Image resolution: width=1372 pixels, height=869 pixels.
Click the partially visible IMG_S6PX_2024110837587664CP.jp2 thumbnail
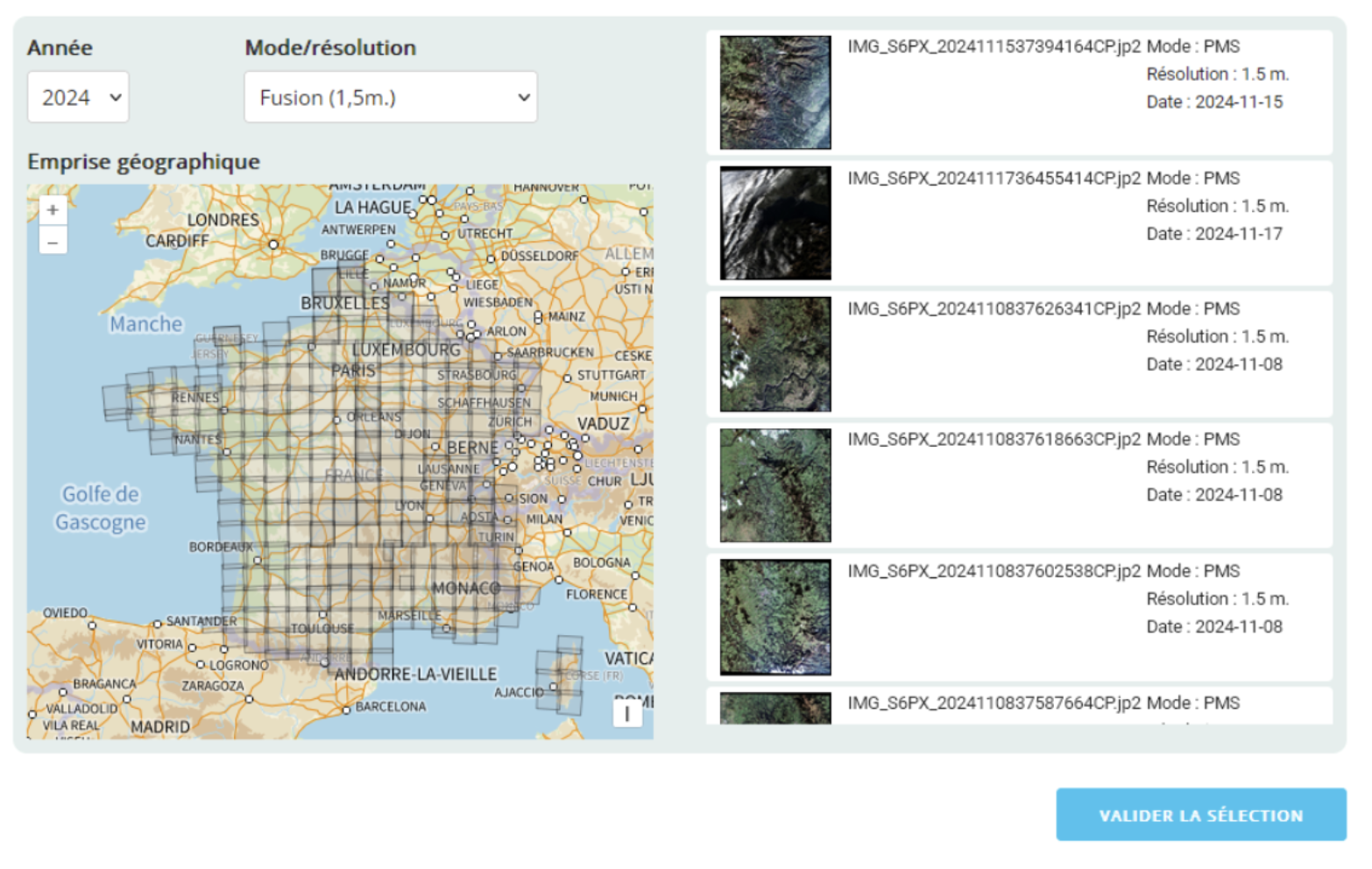(x=774, y=709)
